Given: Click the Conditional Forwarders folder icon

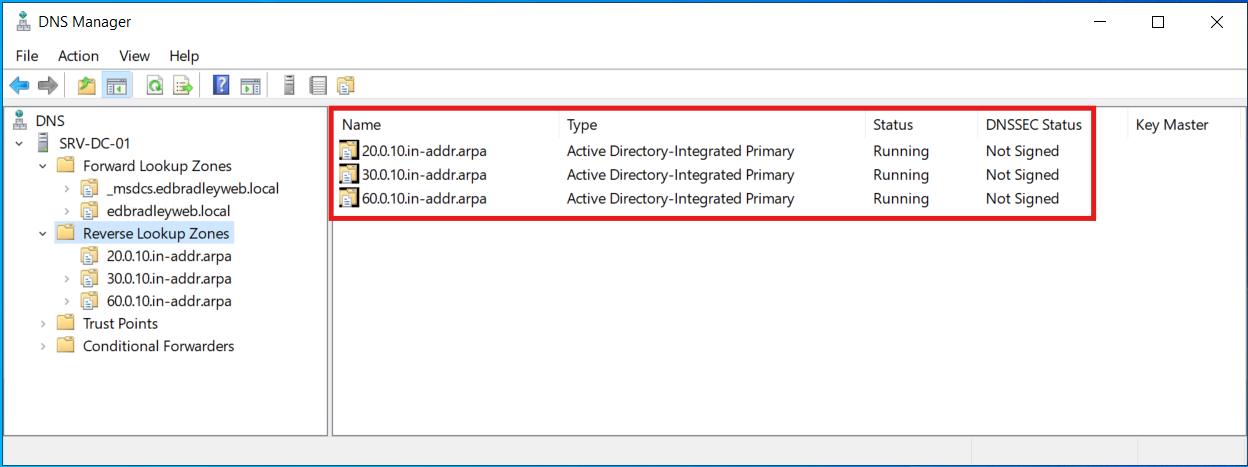Looking at the screenshot, I should [66, 346].
